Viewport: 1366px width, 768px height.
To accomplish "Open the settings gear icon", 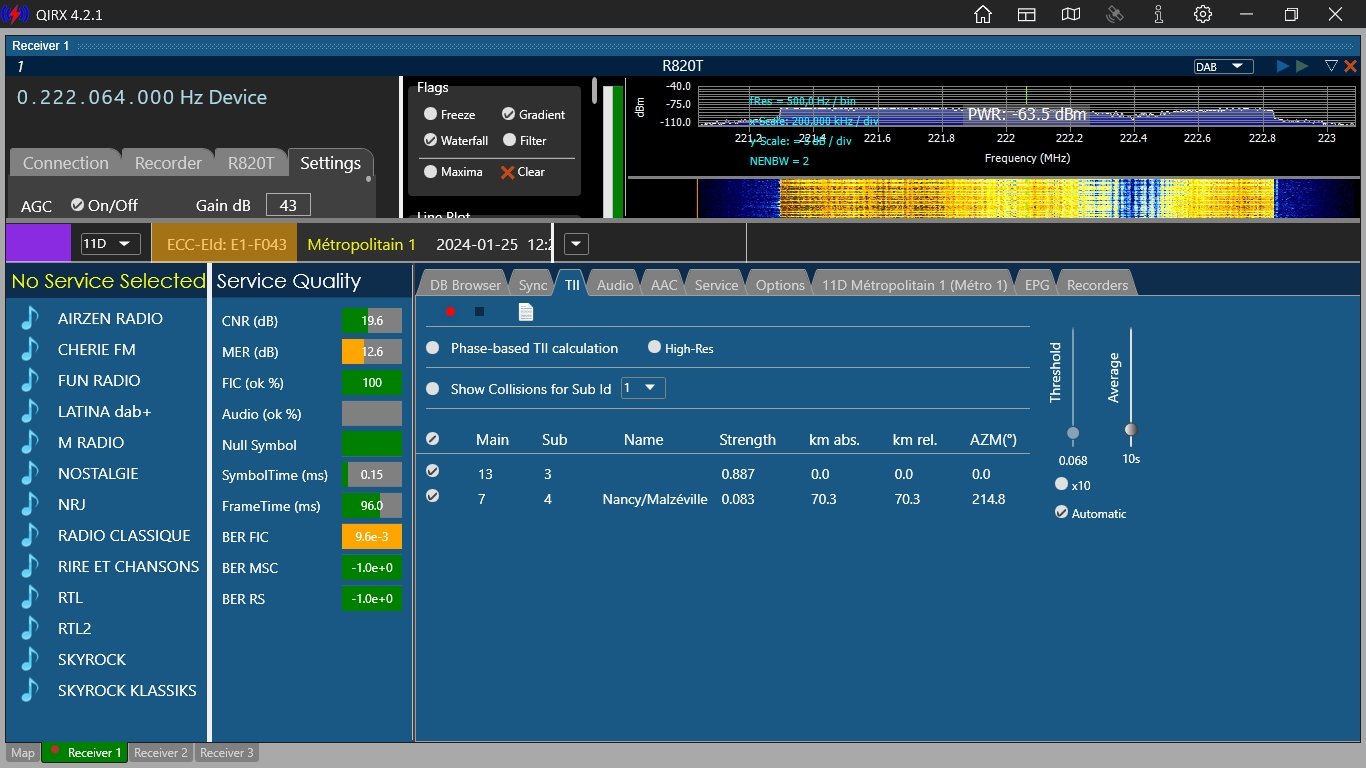I will pyautogui.click(x=1203, y=15).
